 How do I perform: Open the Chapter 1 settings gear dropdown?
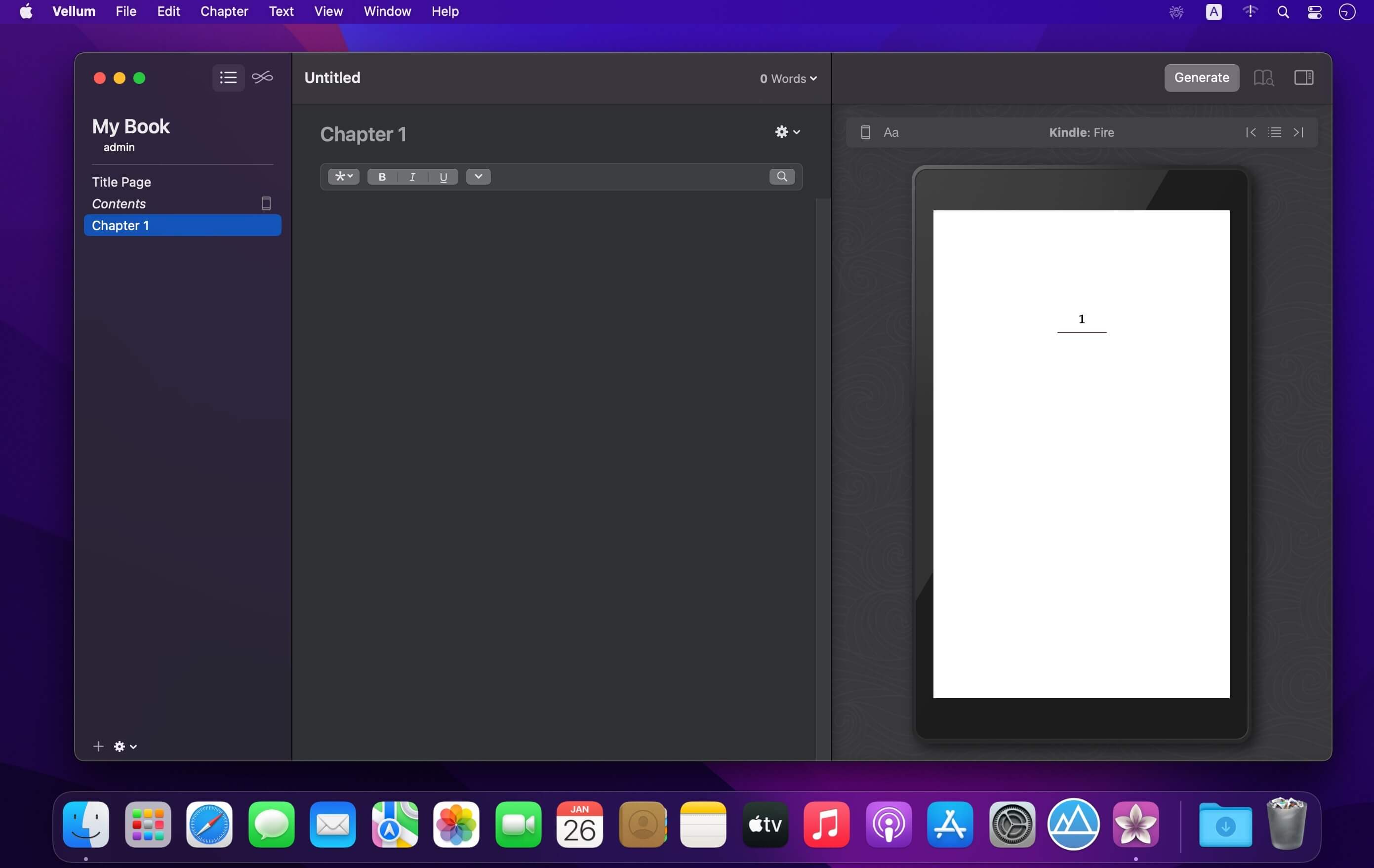tap(786, 132)
